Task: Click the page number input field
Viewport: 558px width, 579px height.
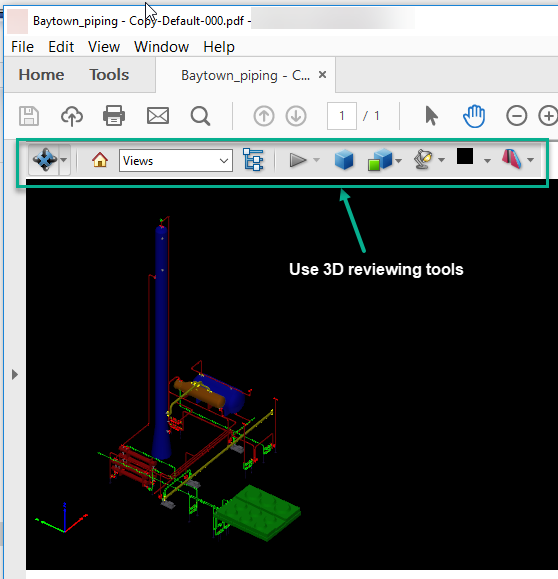Action: tap(342, 116)
